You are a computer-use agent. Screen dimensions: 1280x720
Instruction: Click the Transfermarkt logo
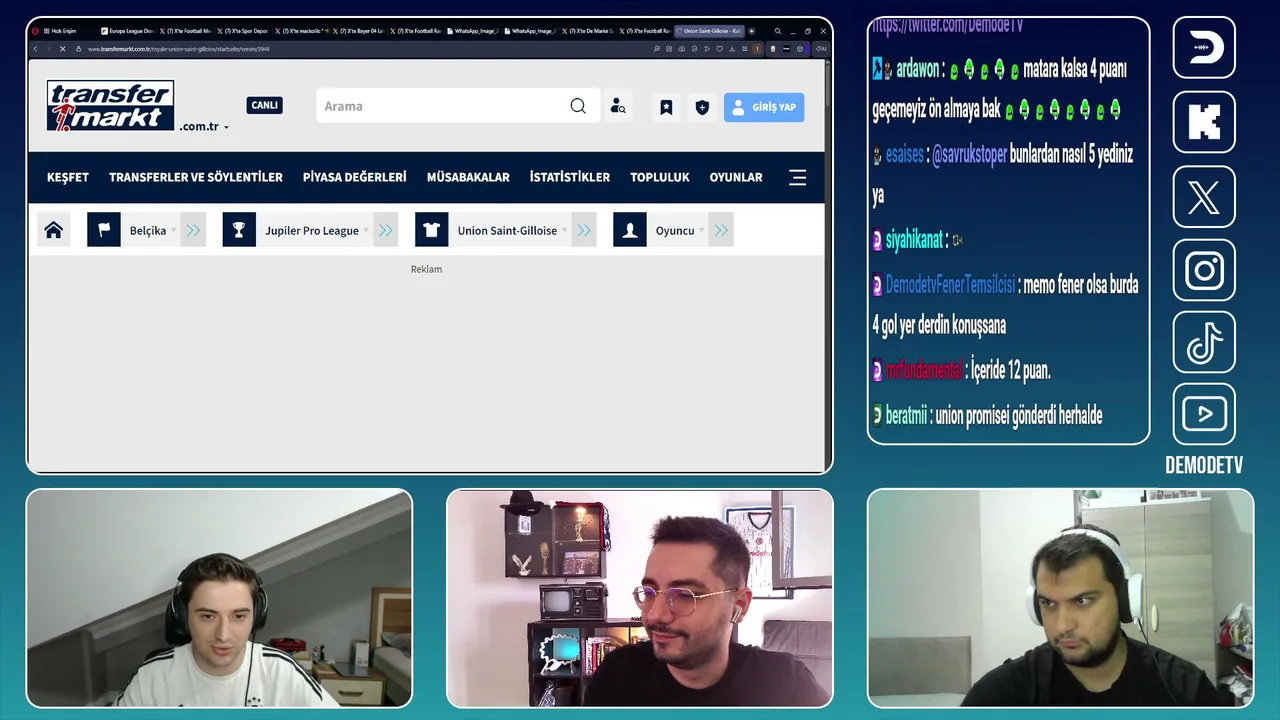(110, 106)
